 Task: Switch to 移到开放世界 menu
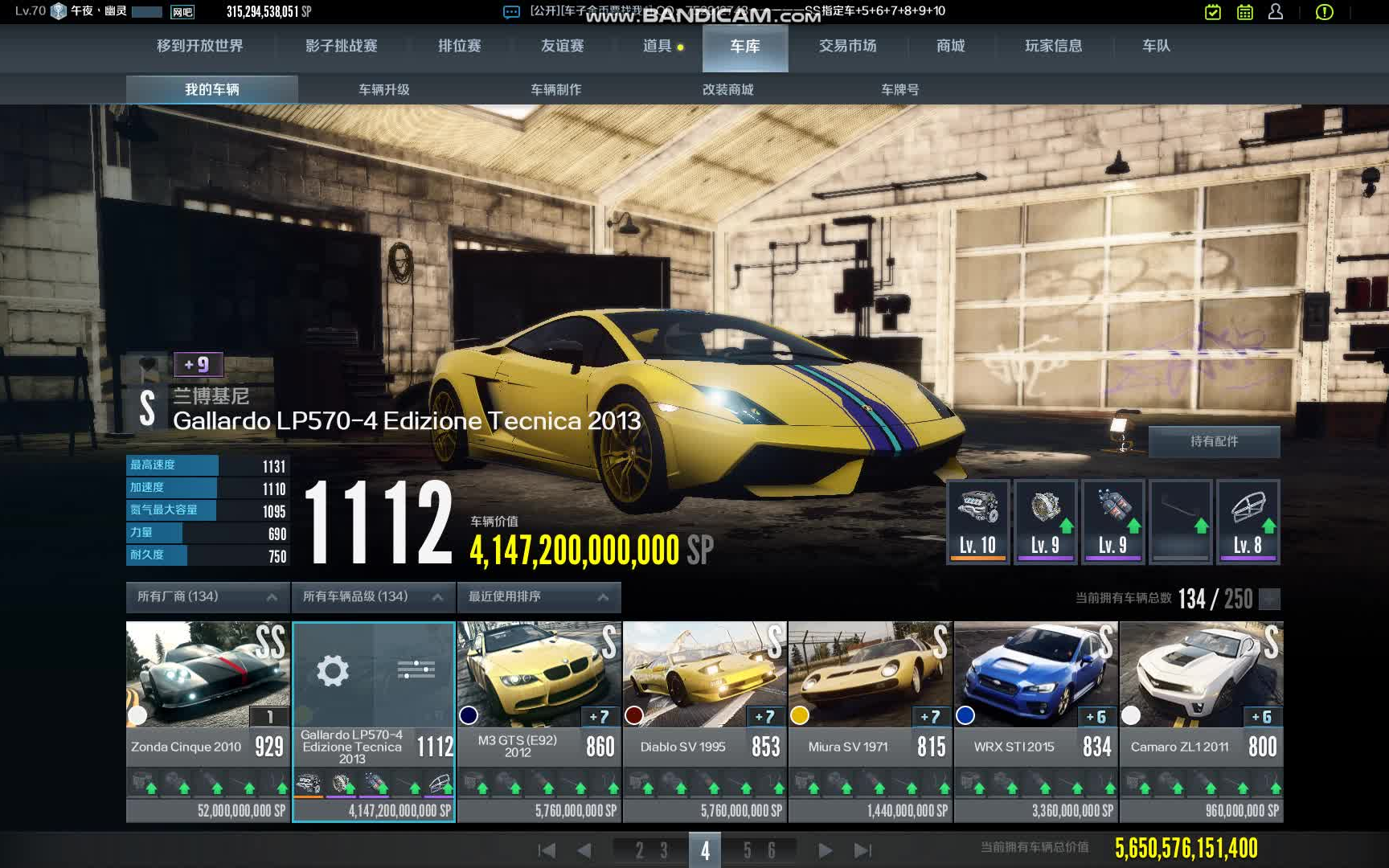200,47
